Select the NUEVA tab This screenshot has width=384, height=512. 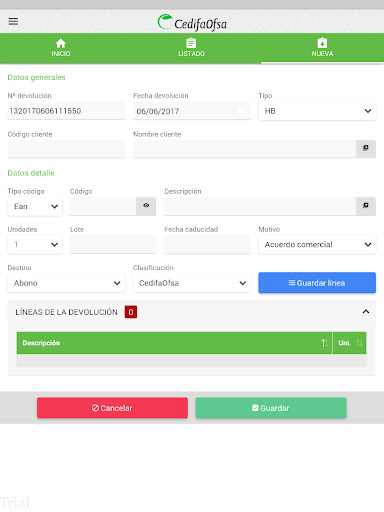click(322, 48)
